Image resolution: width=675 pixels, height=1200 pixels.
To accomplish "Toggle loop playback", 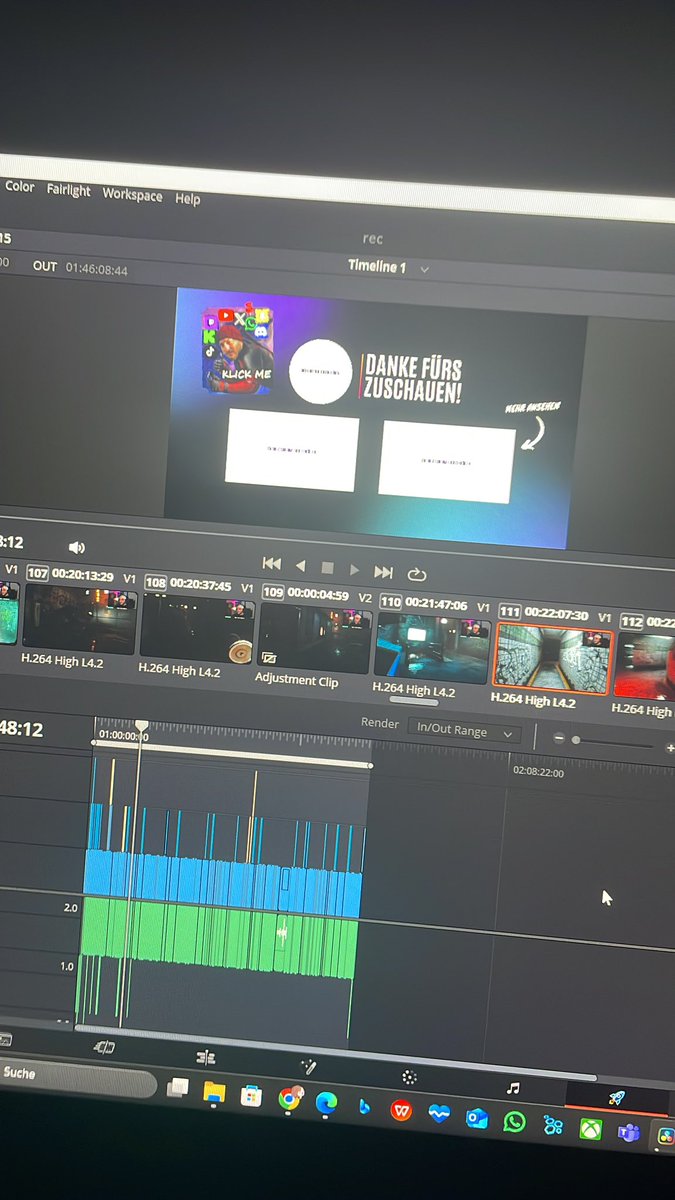I will tap(417, 574).
